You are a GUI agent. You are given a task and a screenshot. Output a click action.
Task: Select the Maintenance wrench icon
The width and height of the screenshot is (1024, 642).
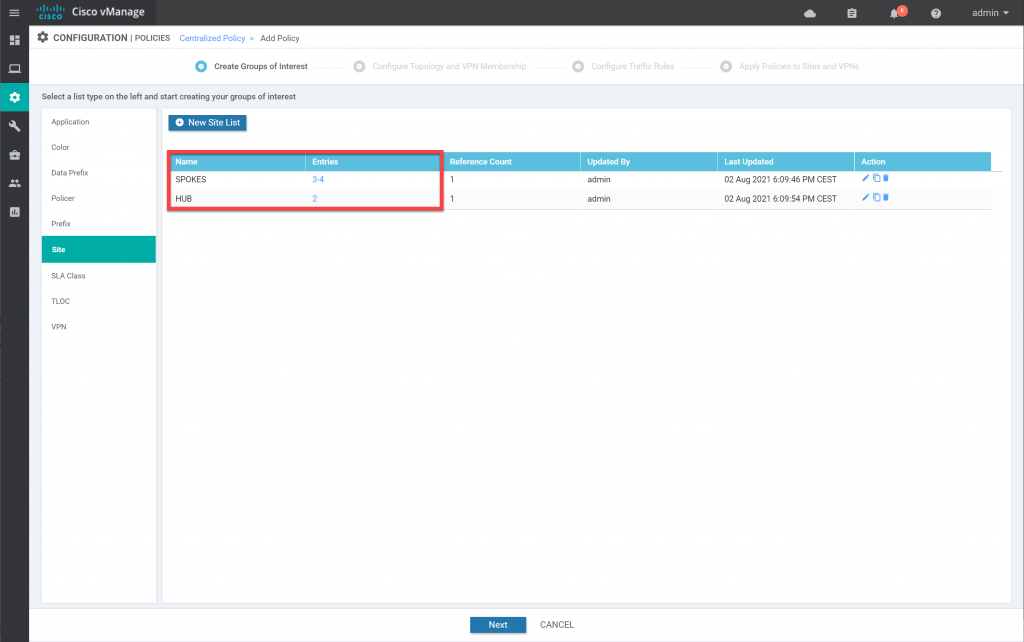point(14,126)
